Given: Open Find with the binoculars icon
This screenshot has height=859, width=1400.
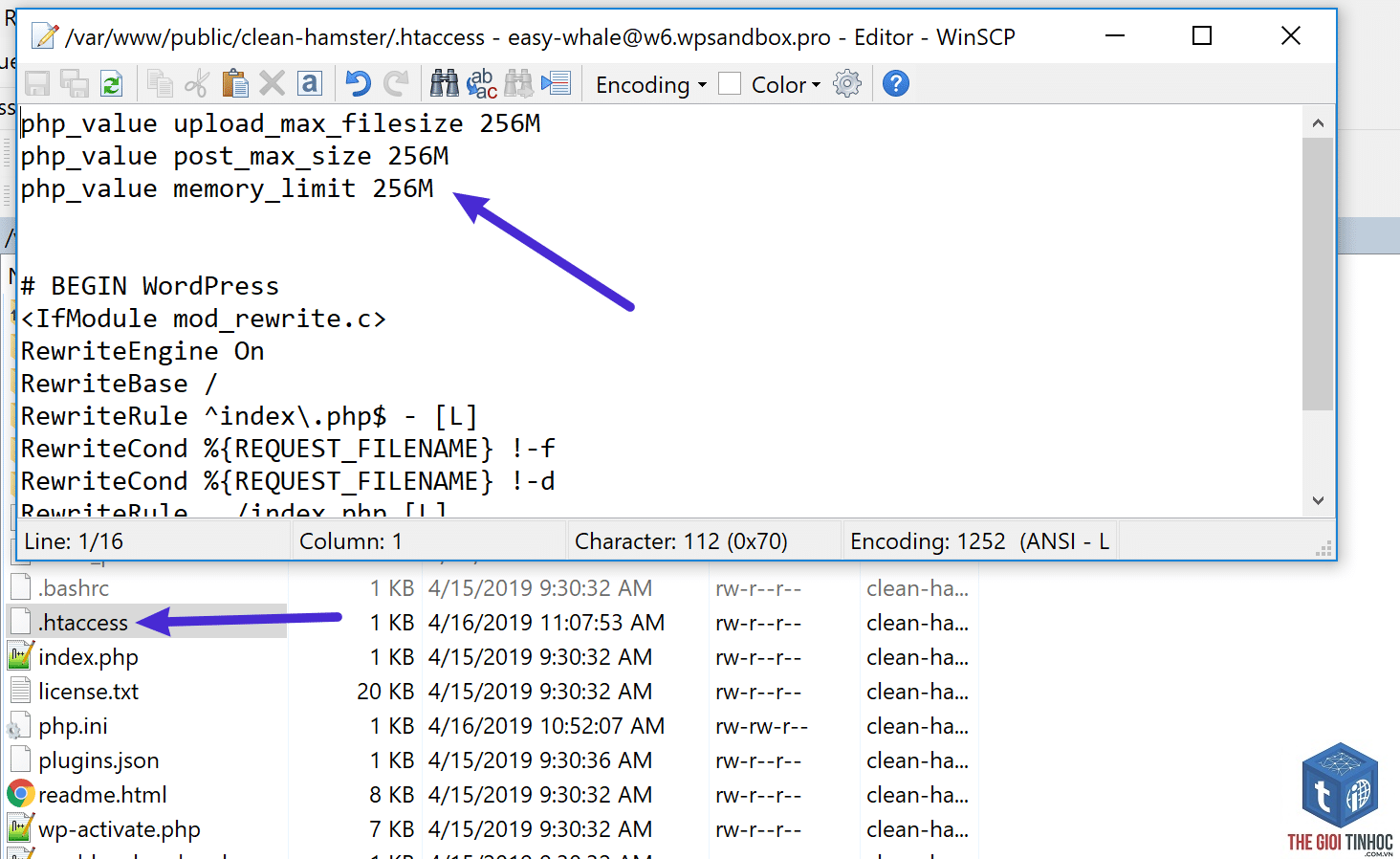Looking at the screenshot, I should [x=444, y=84].
